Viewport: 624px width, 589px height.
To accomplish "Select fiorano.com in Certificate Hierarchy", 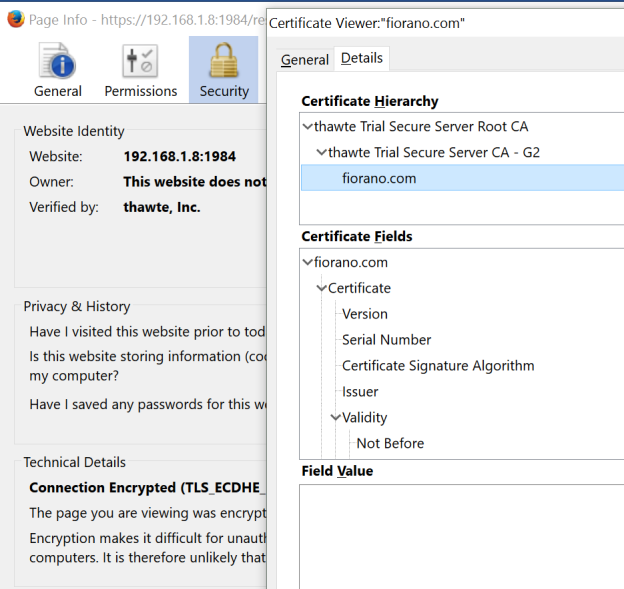I will [x=462, y=178].
